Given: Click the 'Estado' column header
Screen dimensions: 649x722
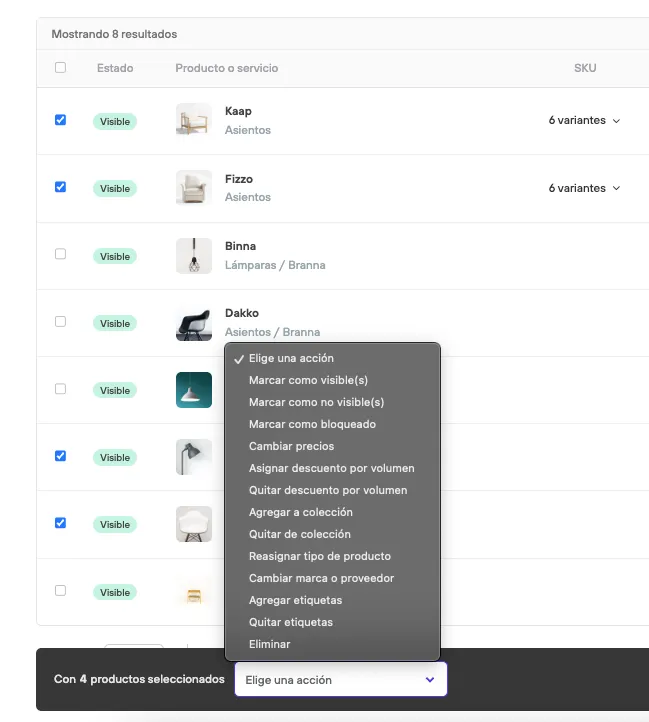Looking at the screenshot, I should click(x=115, y=68).
